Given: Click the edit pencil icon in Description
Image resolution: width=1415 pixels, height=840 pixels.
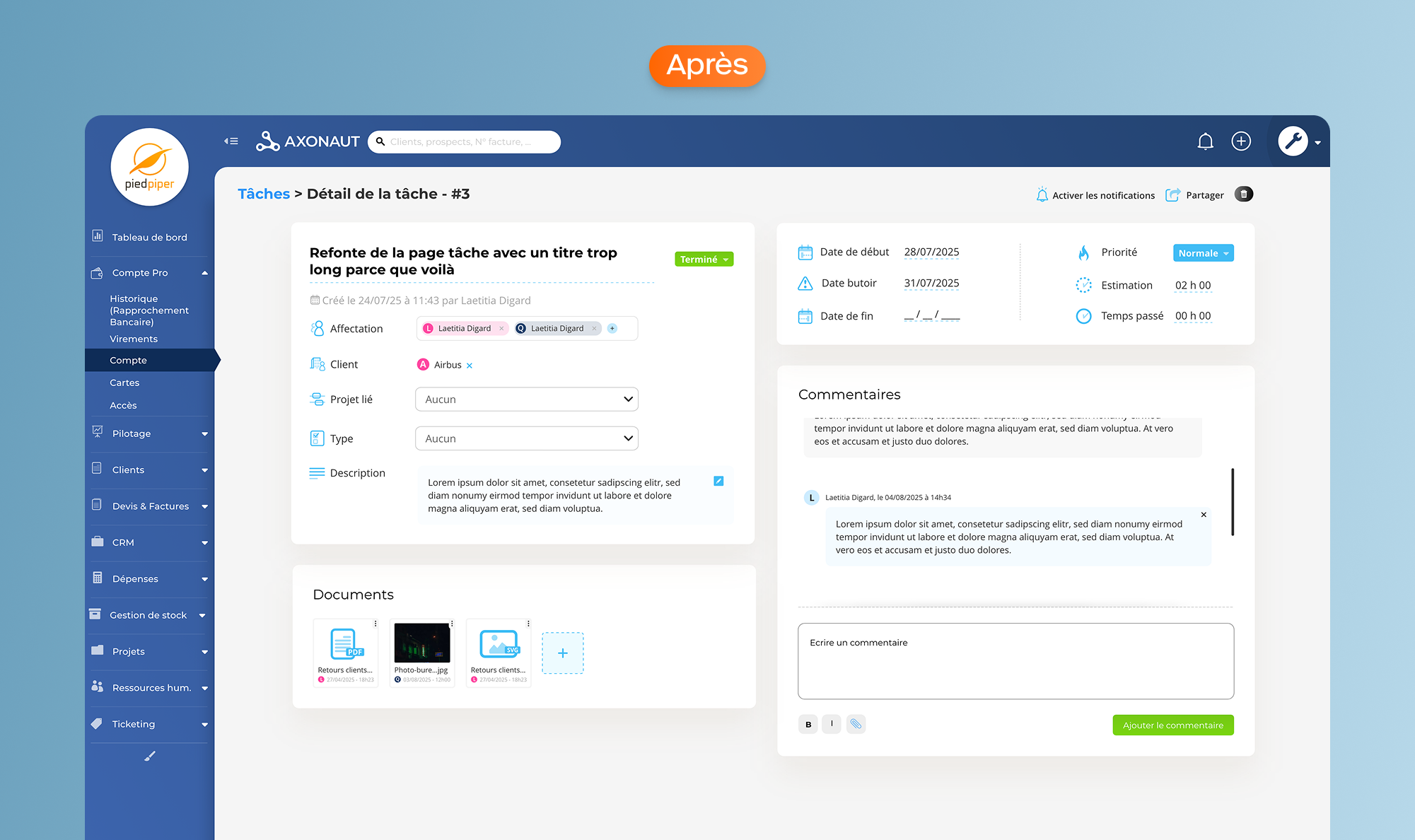Looking at the screenshot, I should pyautogui.click(x=718, y=481).
